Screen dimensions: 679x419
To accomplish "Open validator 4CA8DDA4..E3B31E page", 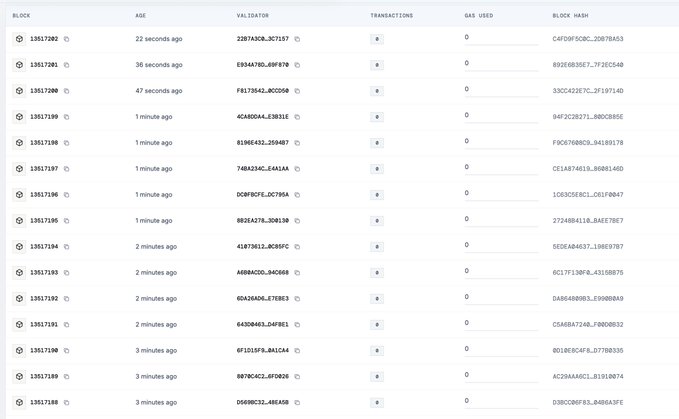I will pyautogui.click(x=262, y=117).
